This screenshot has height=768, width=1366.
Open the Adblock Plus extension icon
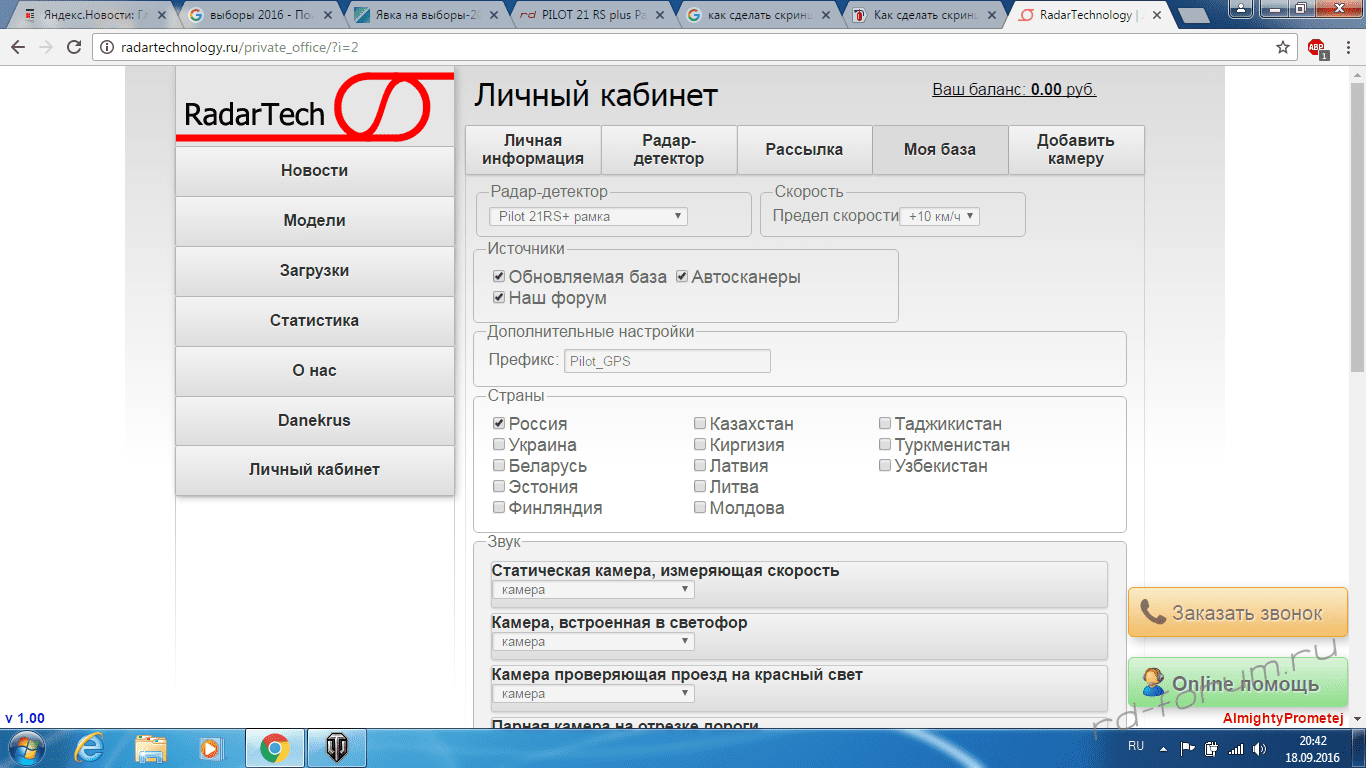pos(1316,48)
